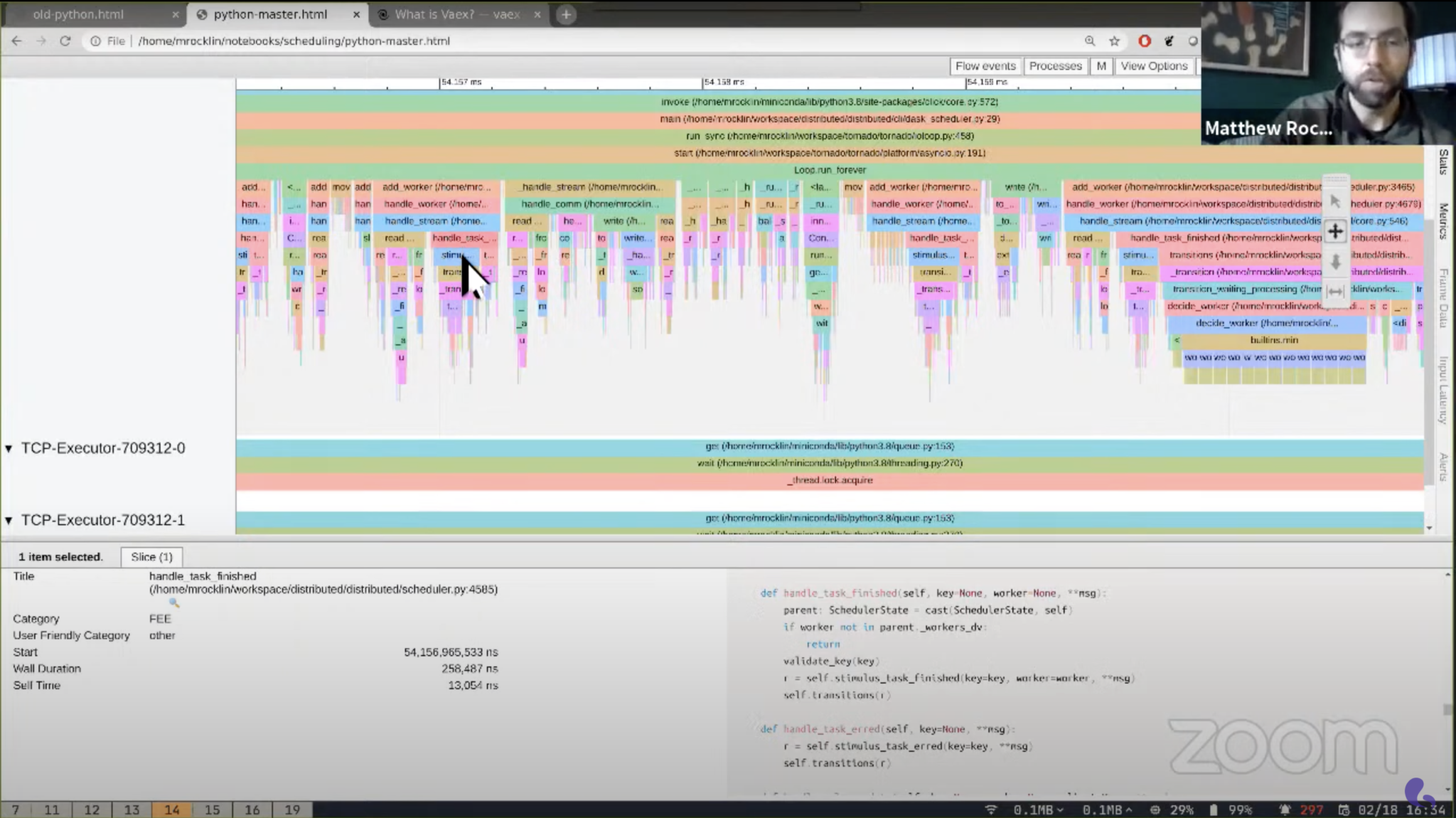Activate the pan mouse mode tool
1456x818 pixels.
pos(1335,231)
